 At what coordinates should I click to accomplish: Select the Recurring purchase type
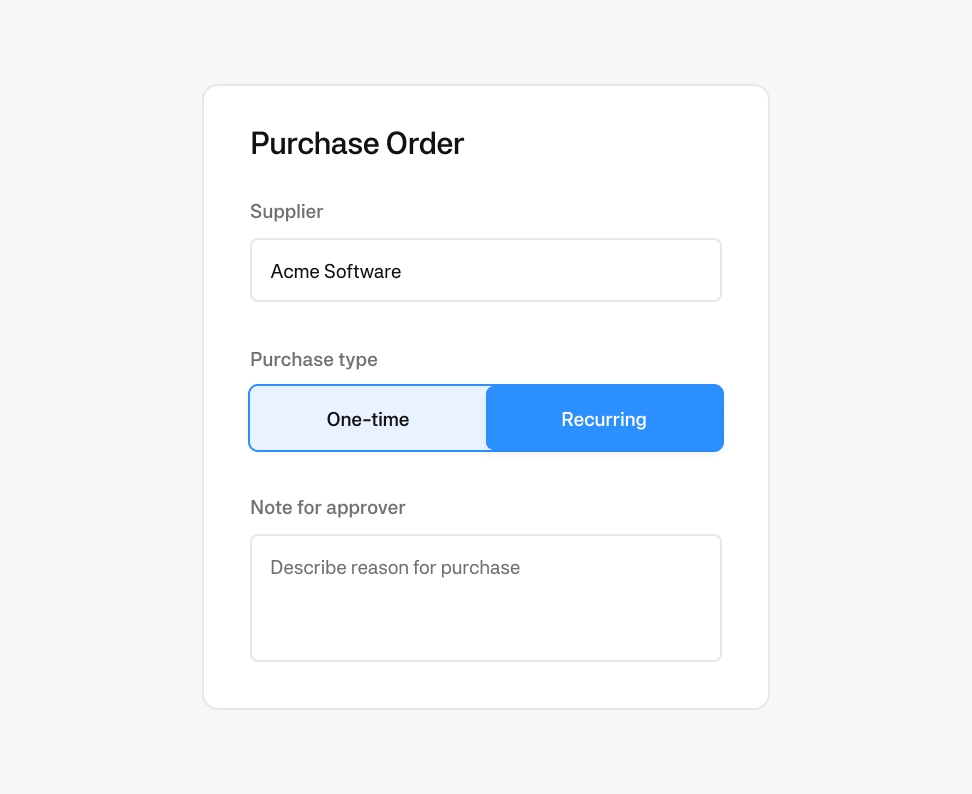[x=604, y=418]
